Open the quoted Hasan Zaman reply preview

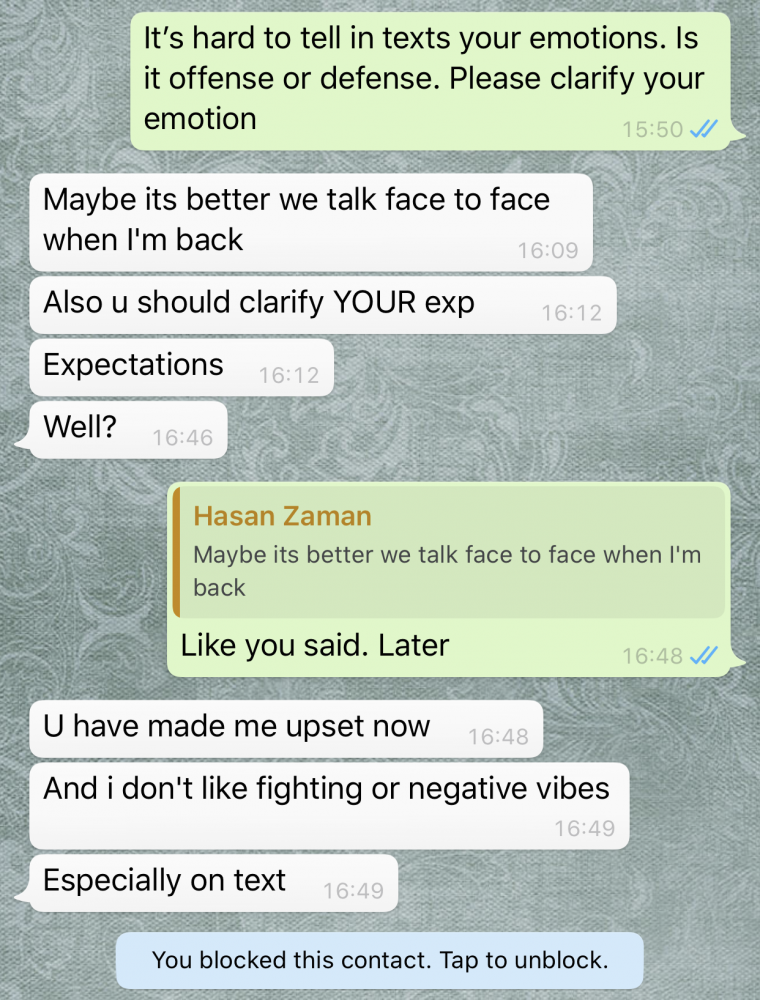click(x=449, y=552)
